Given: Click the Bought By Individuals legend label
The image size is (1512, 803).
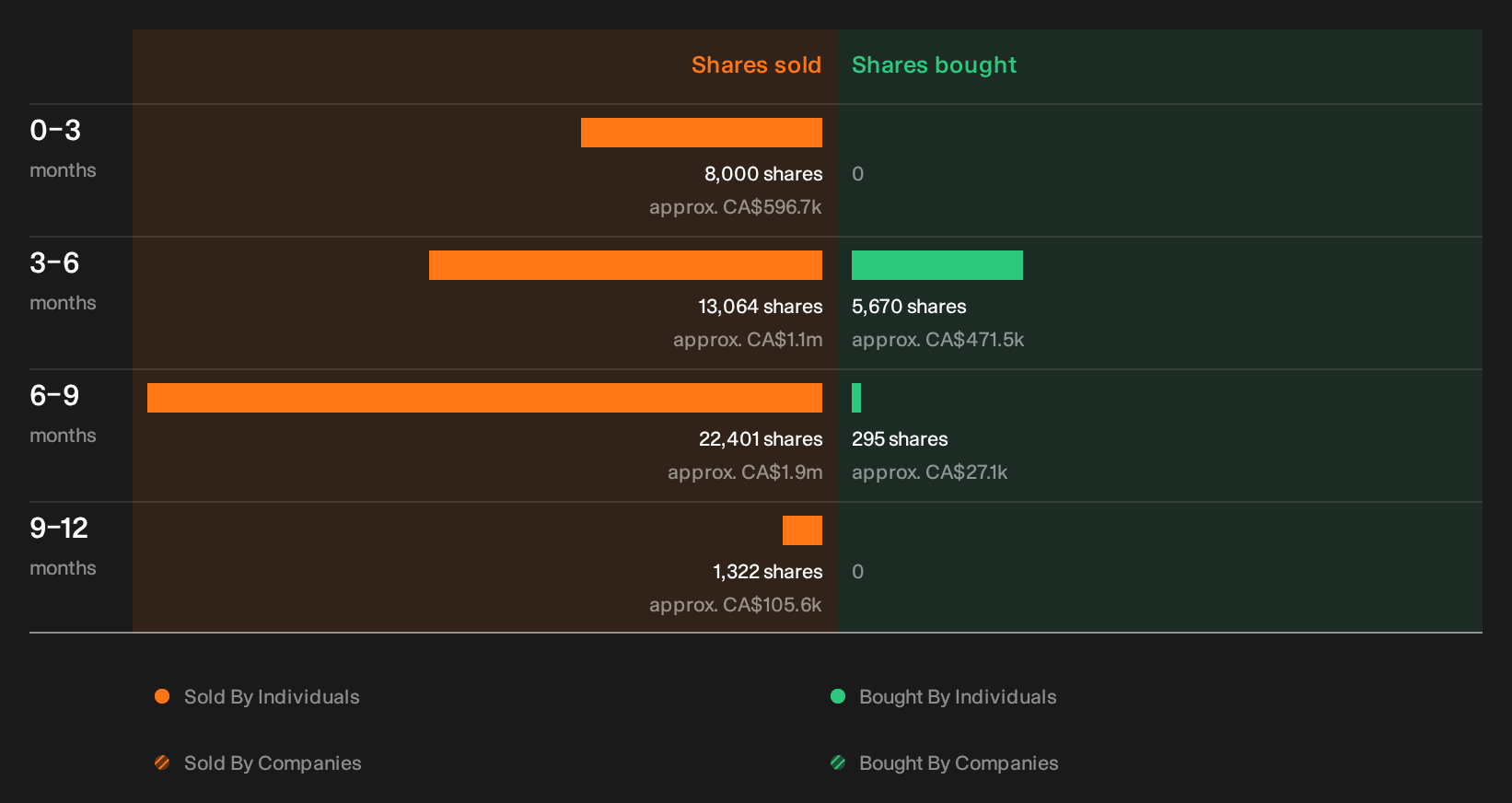Looking at the screenshot, I should pyautogui.click(x=958, y=697).
